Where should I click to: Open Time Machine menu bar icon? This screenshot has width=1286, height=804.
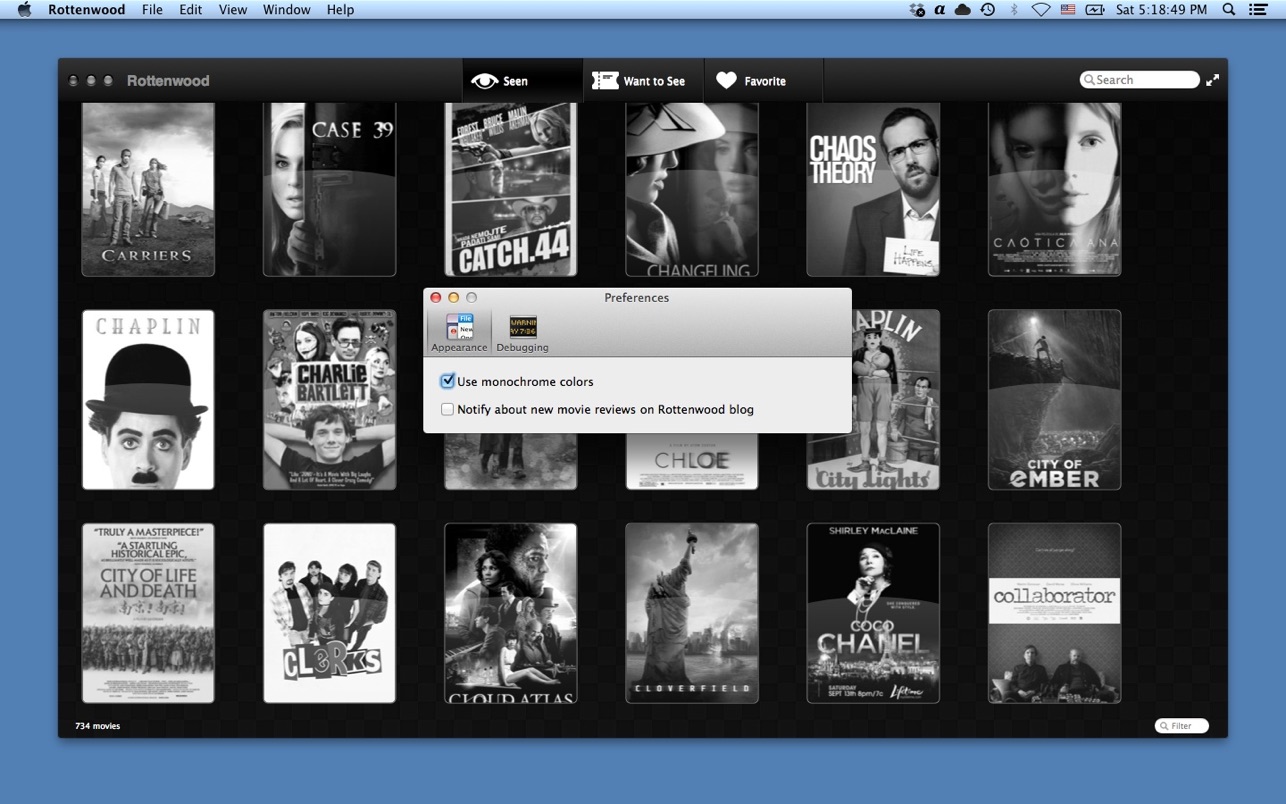988,10
